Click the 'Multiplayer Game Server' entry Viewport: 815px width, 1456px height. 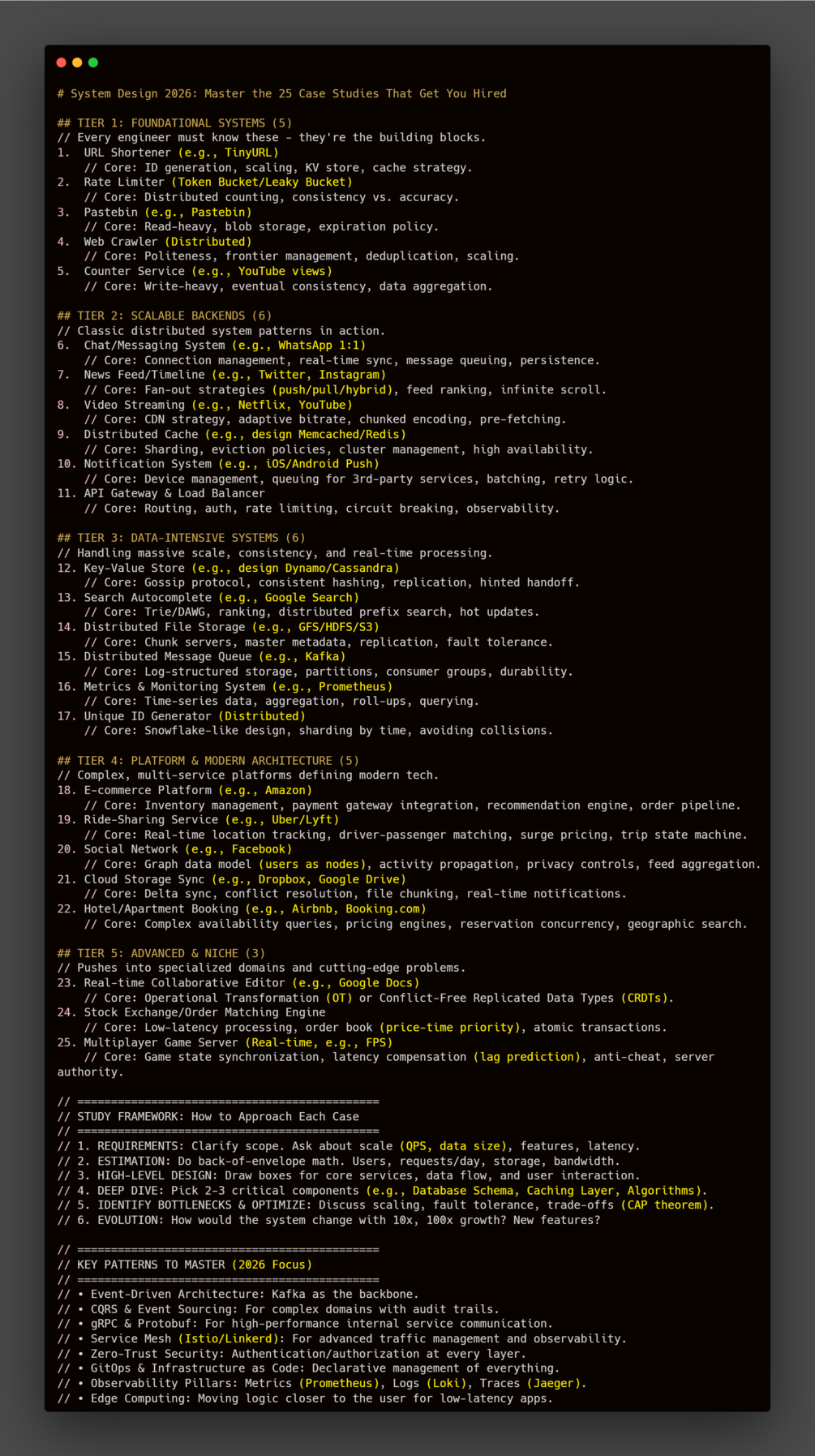[225, 1043]
